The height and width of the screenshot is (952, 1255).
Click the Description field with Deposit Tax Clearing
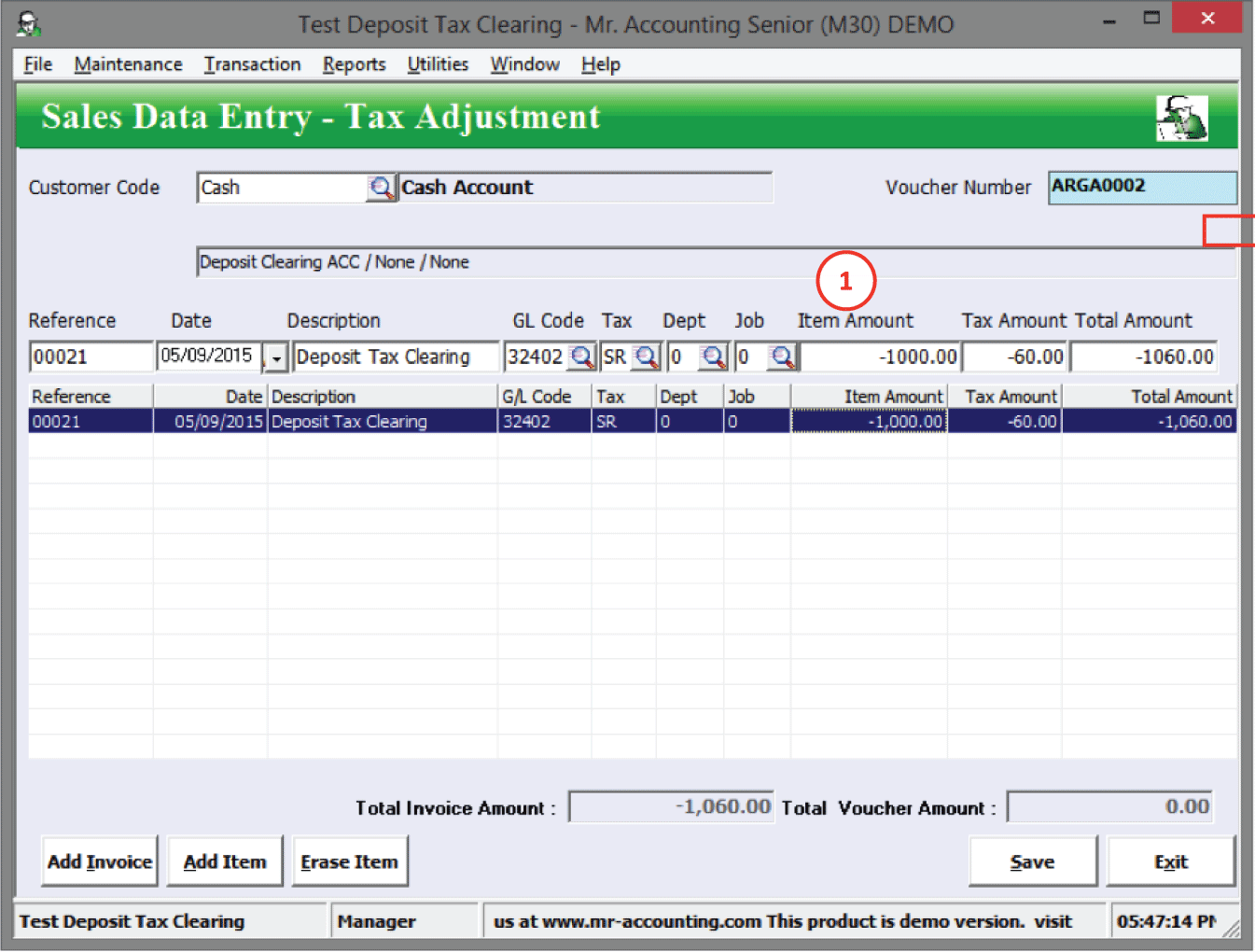(x=395, y=357)
